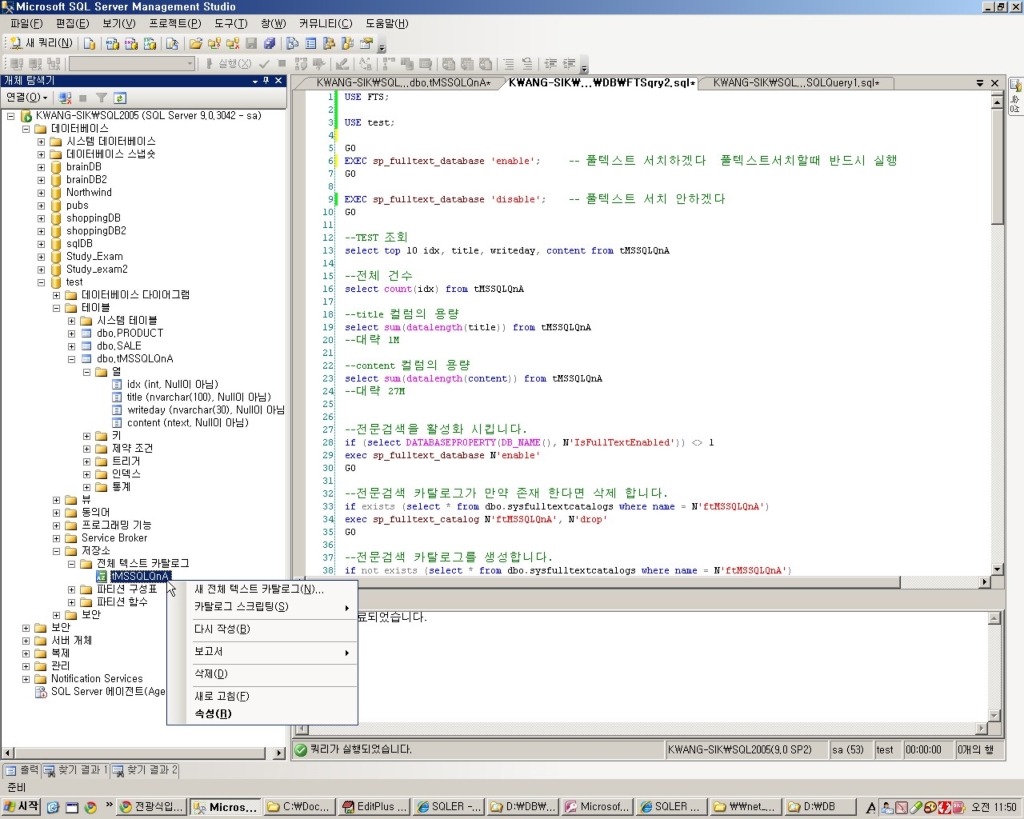
Task: Open the active files dropdown arrow
Action: (x=980, y=83)
